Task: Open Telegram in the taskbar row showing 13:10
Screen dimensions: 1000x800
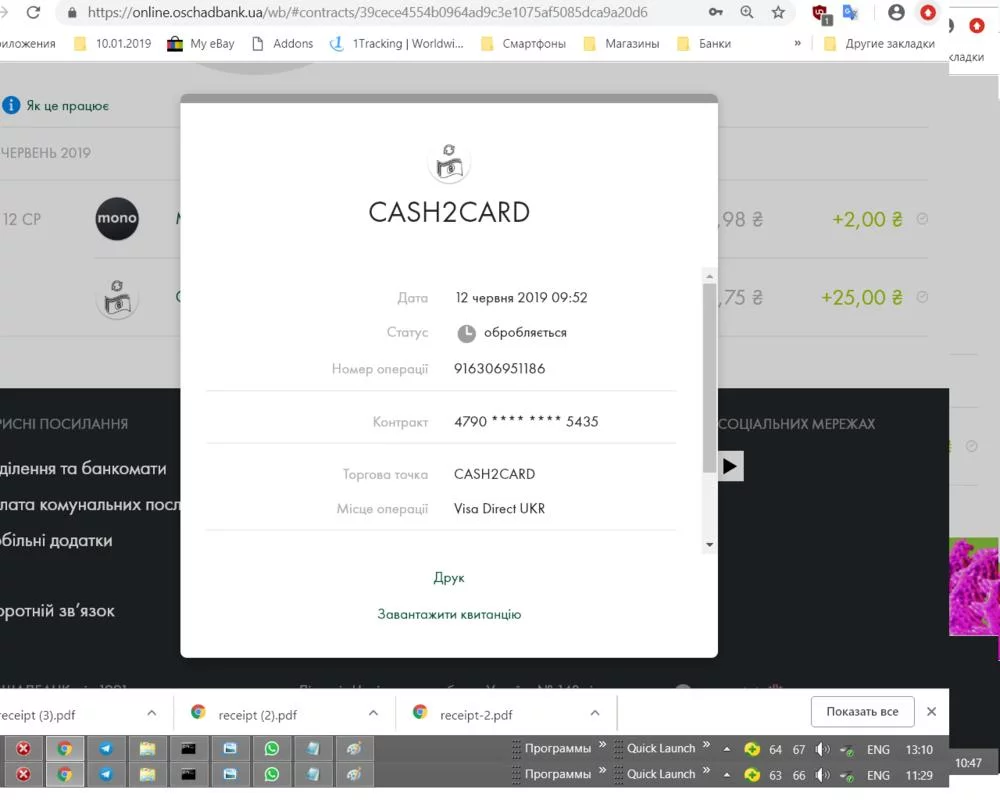Action: pos(106,748)
